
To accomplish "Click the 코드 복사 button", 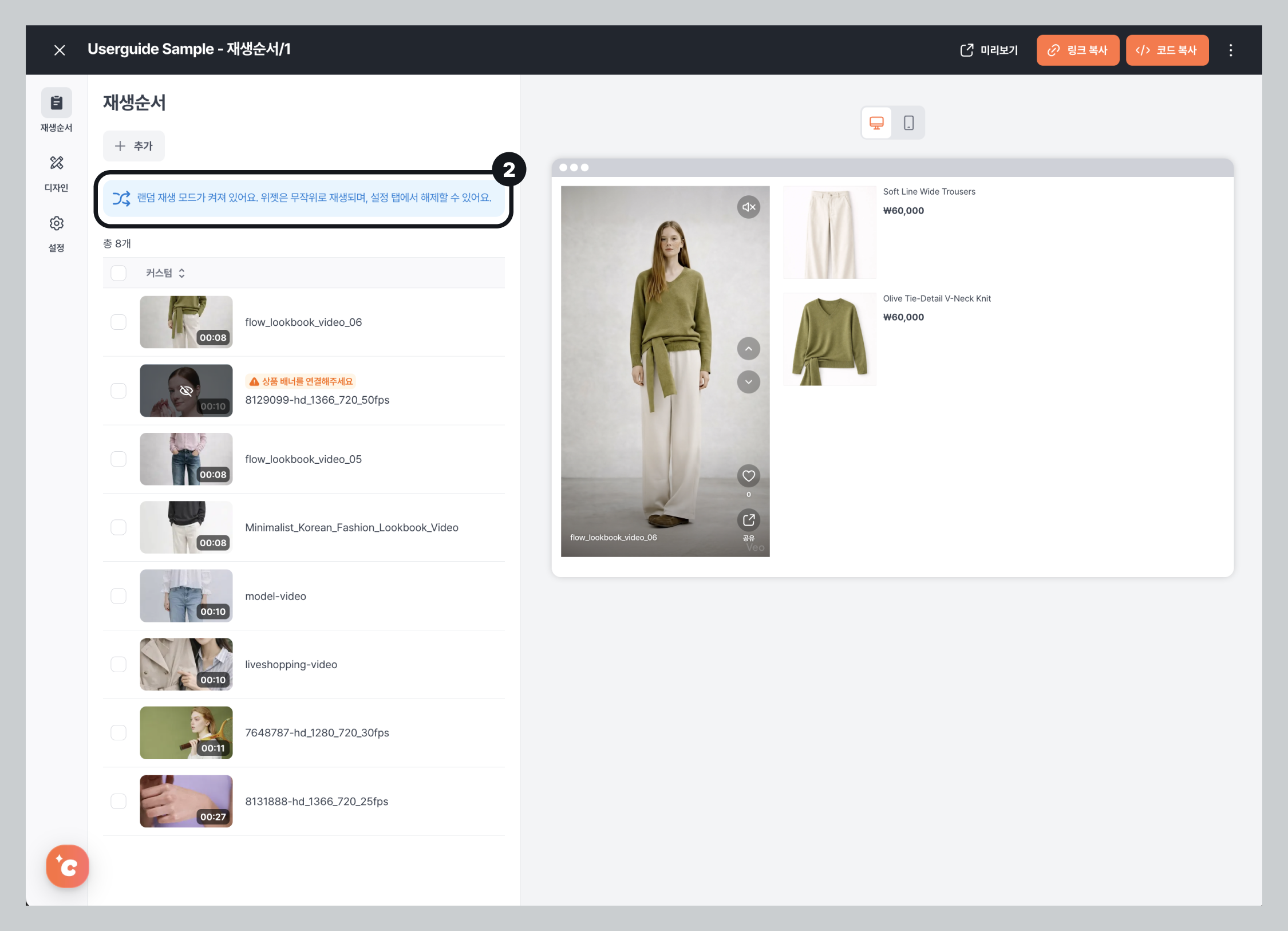I will [1167, 50].
